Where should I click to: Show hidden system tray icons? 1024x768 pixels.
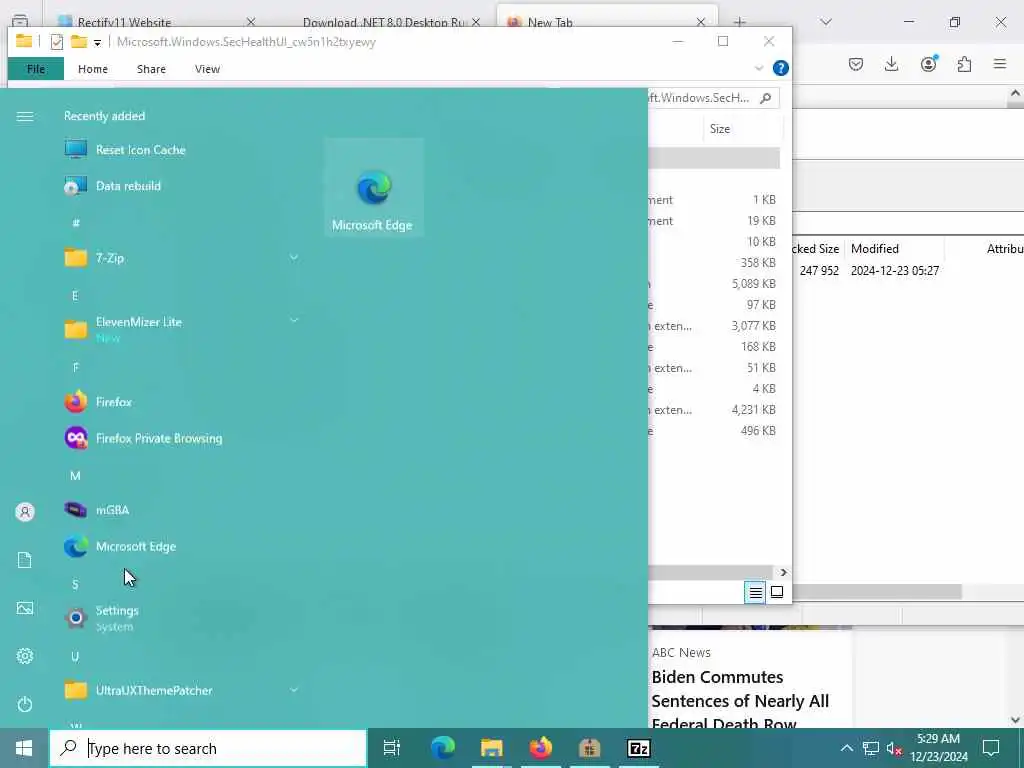(846, 748)
